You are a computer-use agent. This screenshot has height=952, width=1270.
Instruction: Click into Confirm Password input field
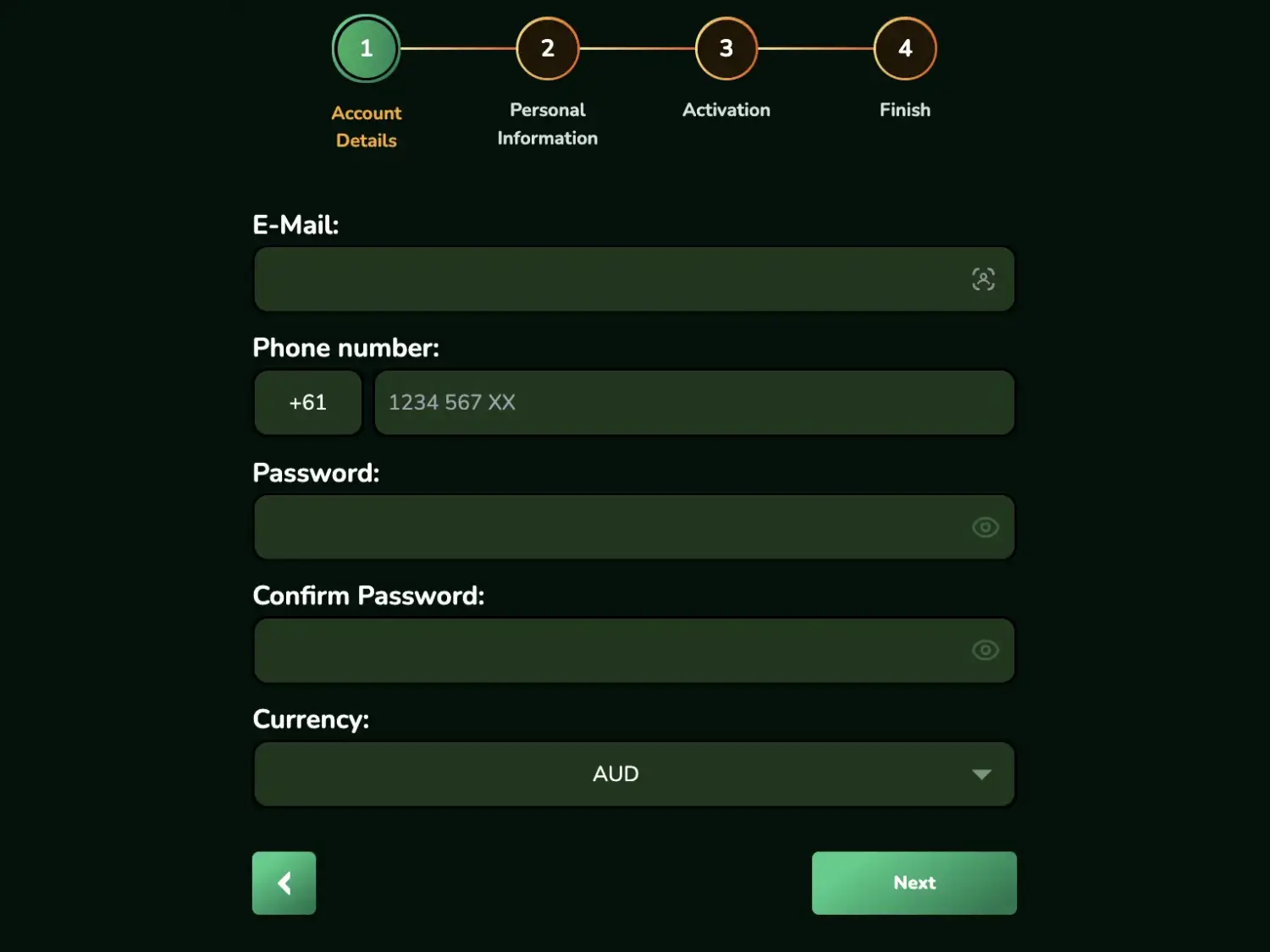610,650
